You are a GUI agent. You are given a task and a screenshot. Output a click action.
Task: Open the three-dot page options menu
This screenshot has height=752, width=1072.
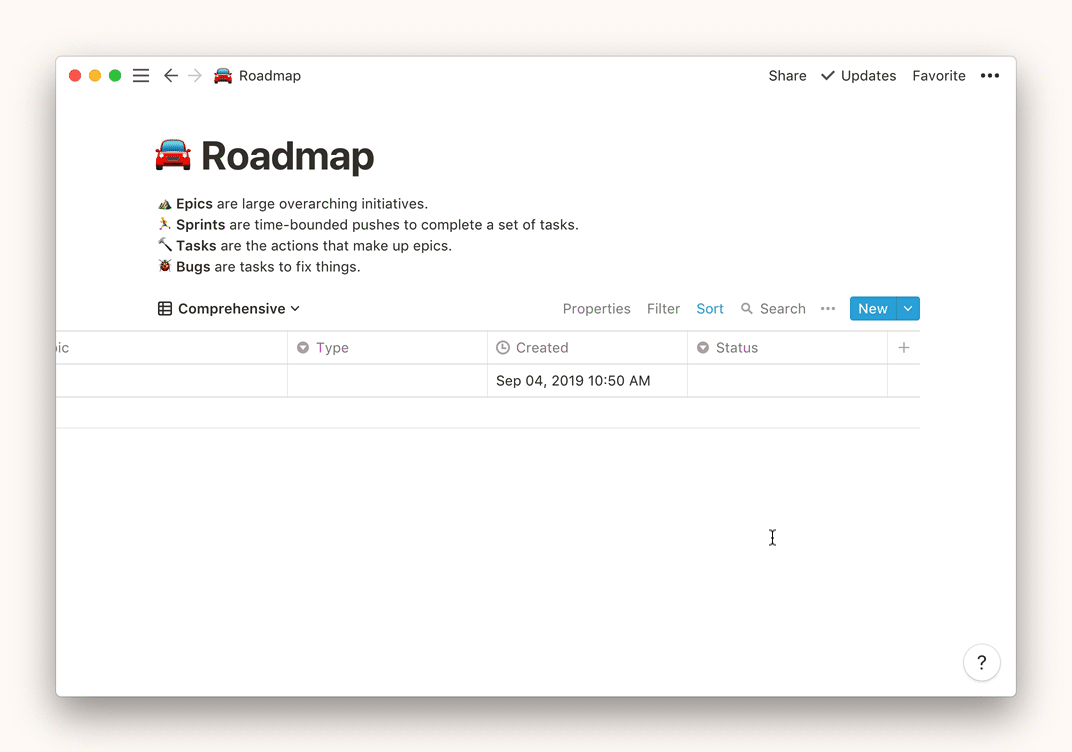click(x=989, y=76)
